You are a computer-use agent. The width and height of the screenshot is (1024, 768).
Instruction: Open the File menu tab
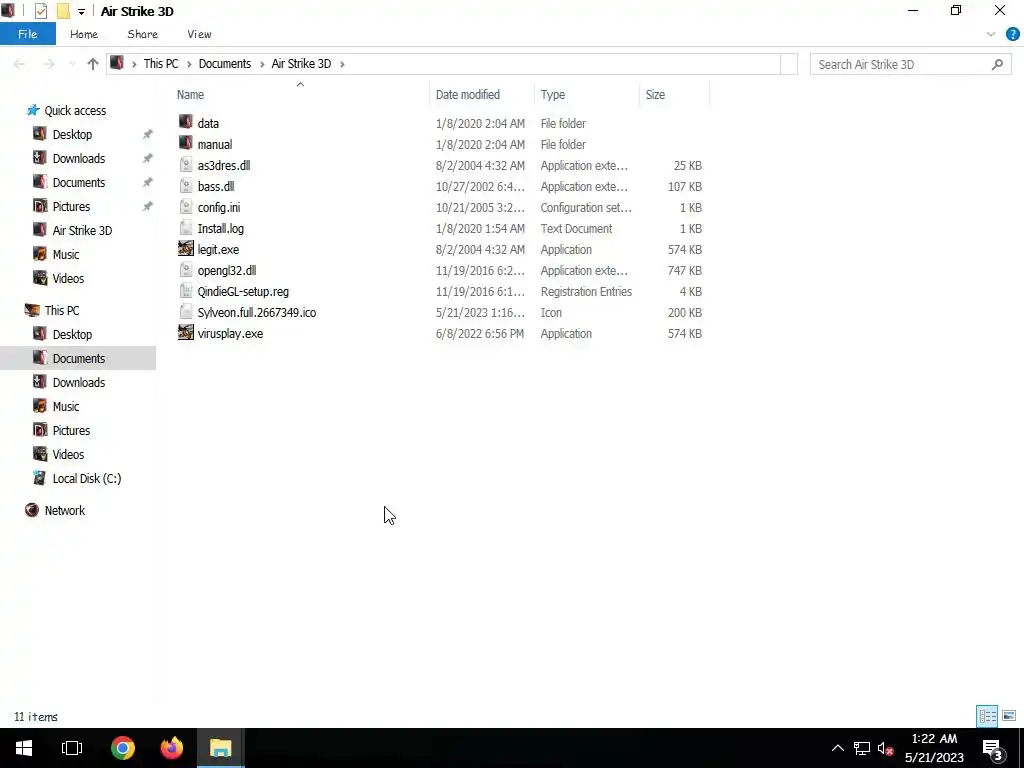click(x=27, y=34)
